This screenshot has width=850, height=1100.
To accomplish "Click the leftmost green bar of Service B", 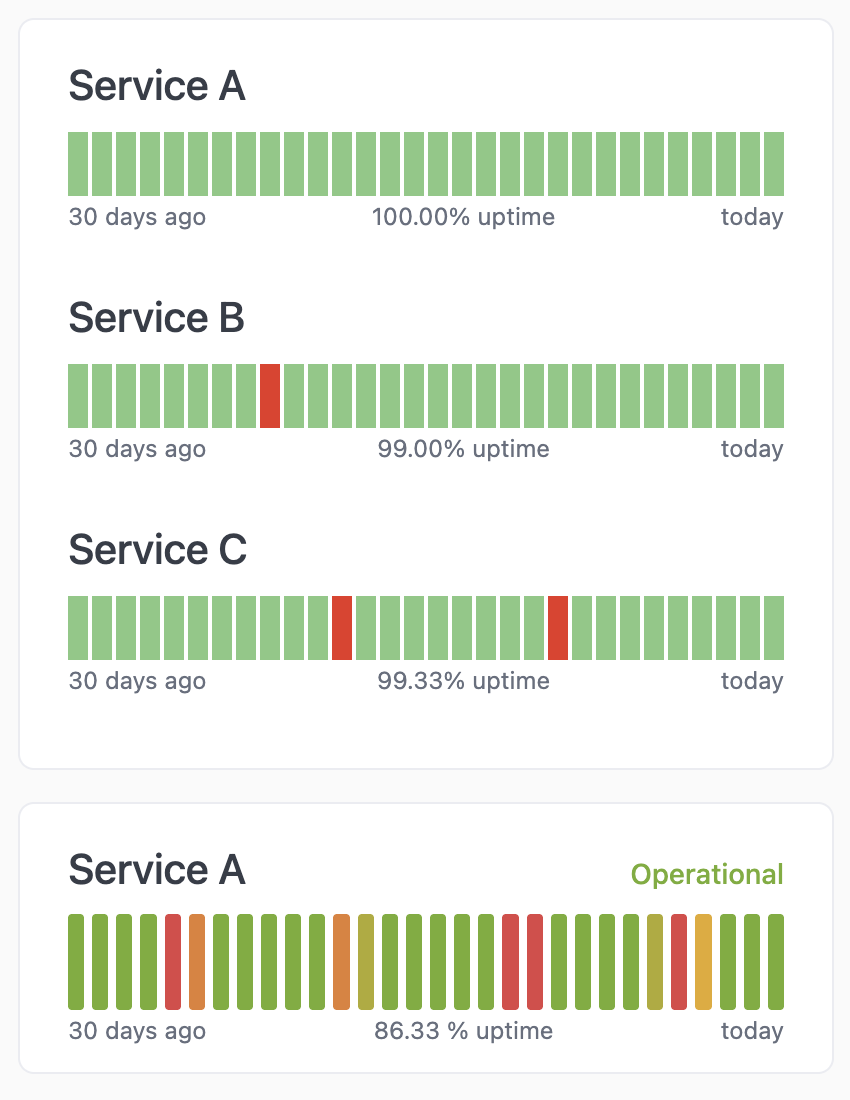I will [x=77, y=394].
